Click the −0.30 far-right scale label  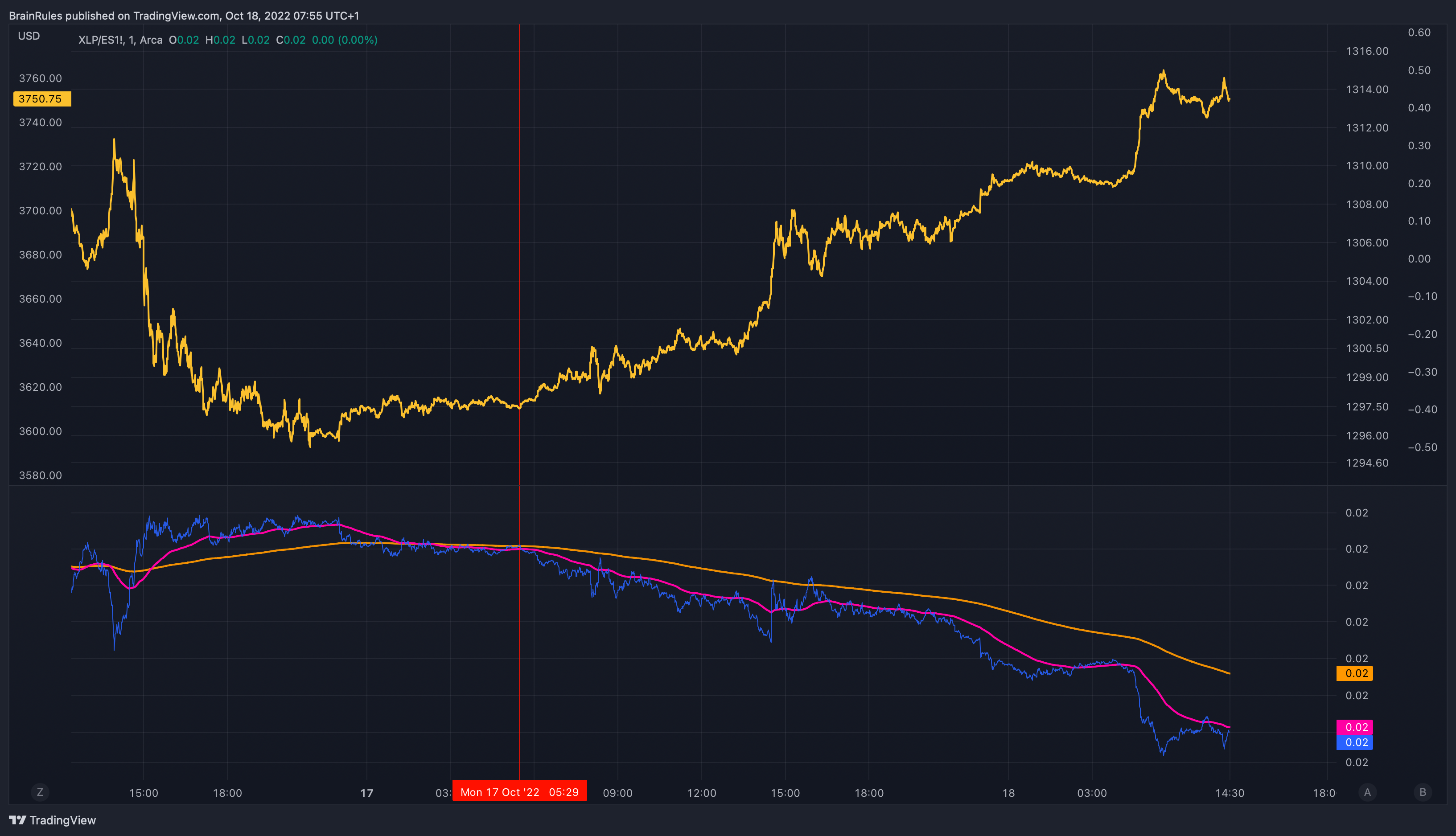coord(1422,372)
